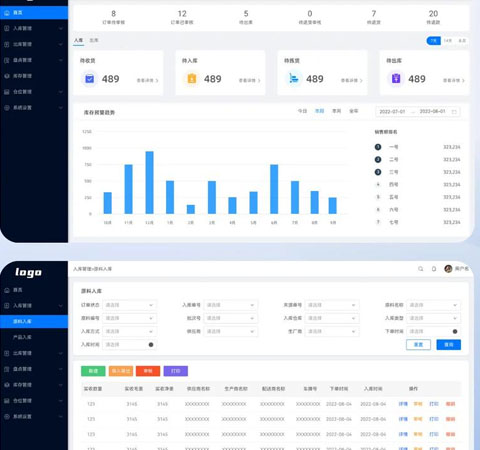Screen dimensions: 480x450
Task: Click the blue checkmark icon in 待收货 card
Action: 89,79
